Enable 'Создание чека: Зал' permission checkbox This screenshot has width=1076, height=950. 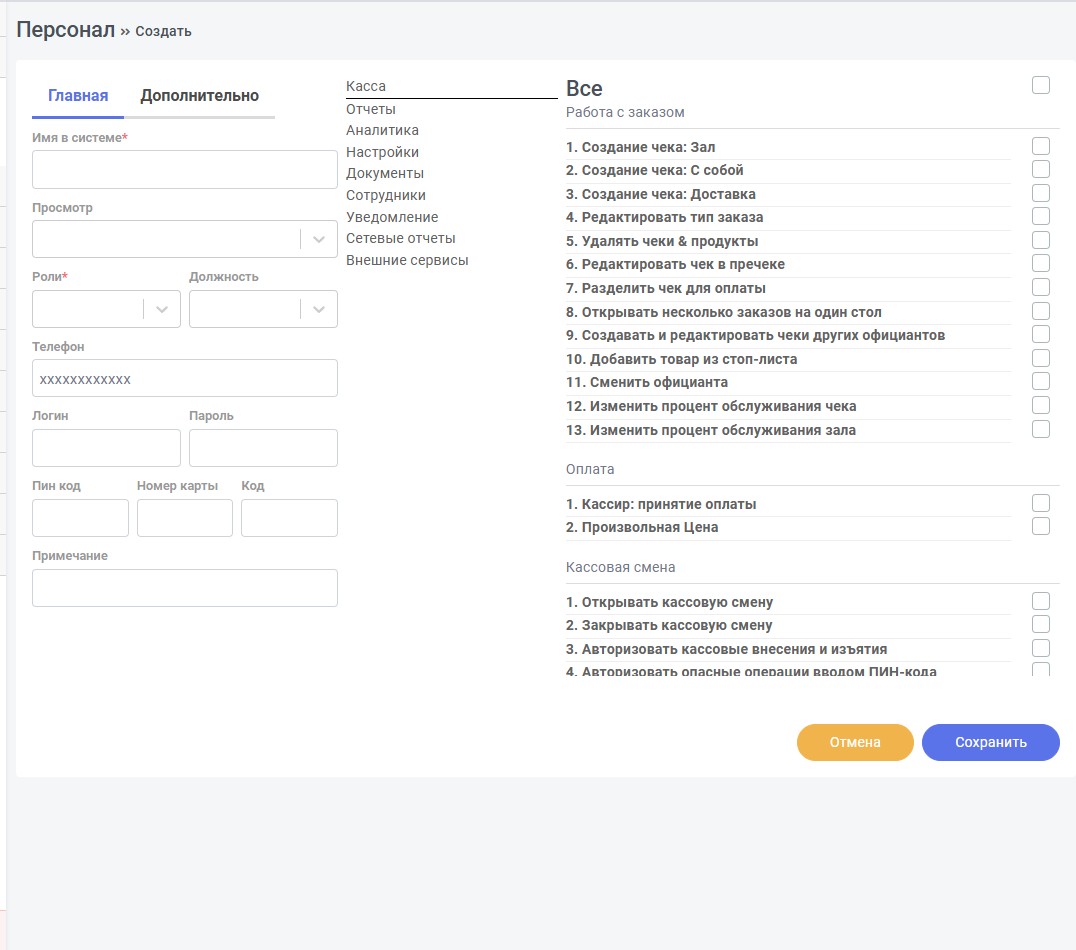(1040, 146)
